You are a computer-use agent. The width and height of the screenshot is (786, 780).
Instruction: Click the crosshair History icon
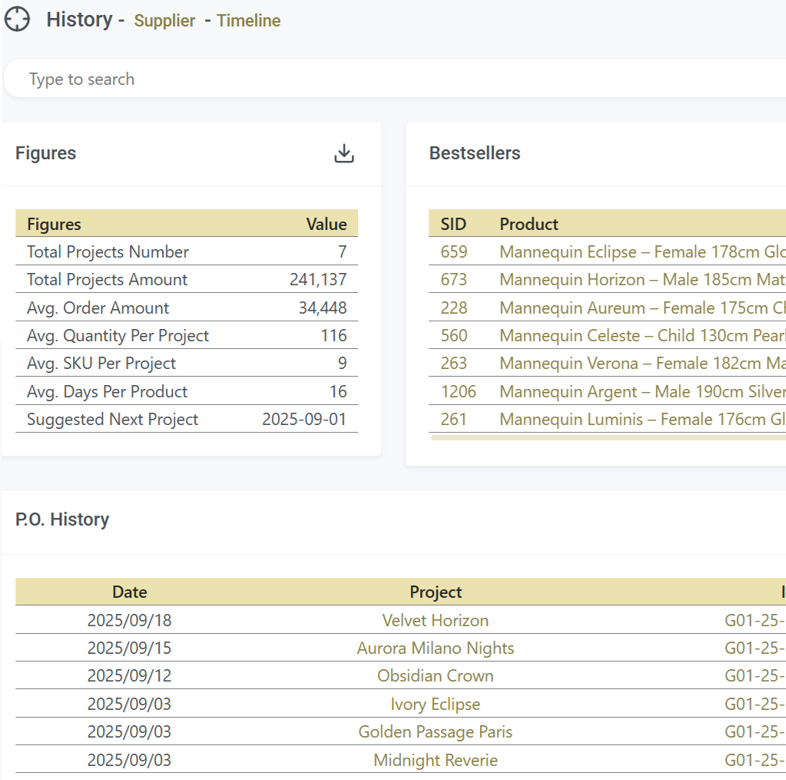[x=18, y=20]
